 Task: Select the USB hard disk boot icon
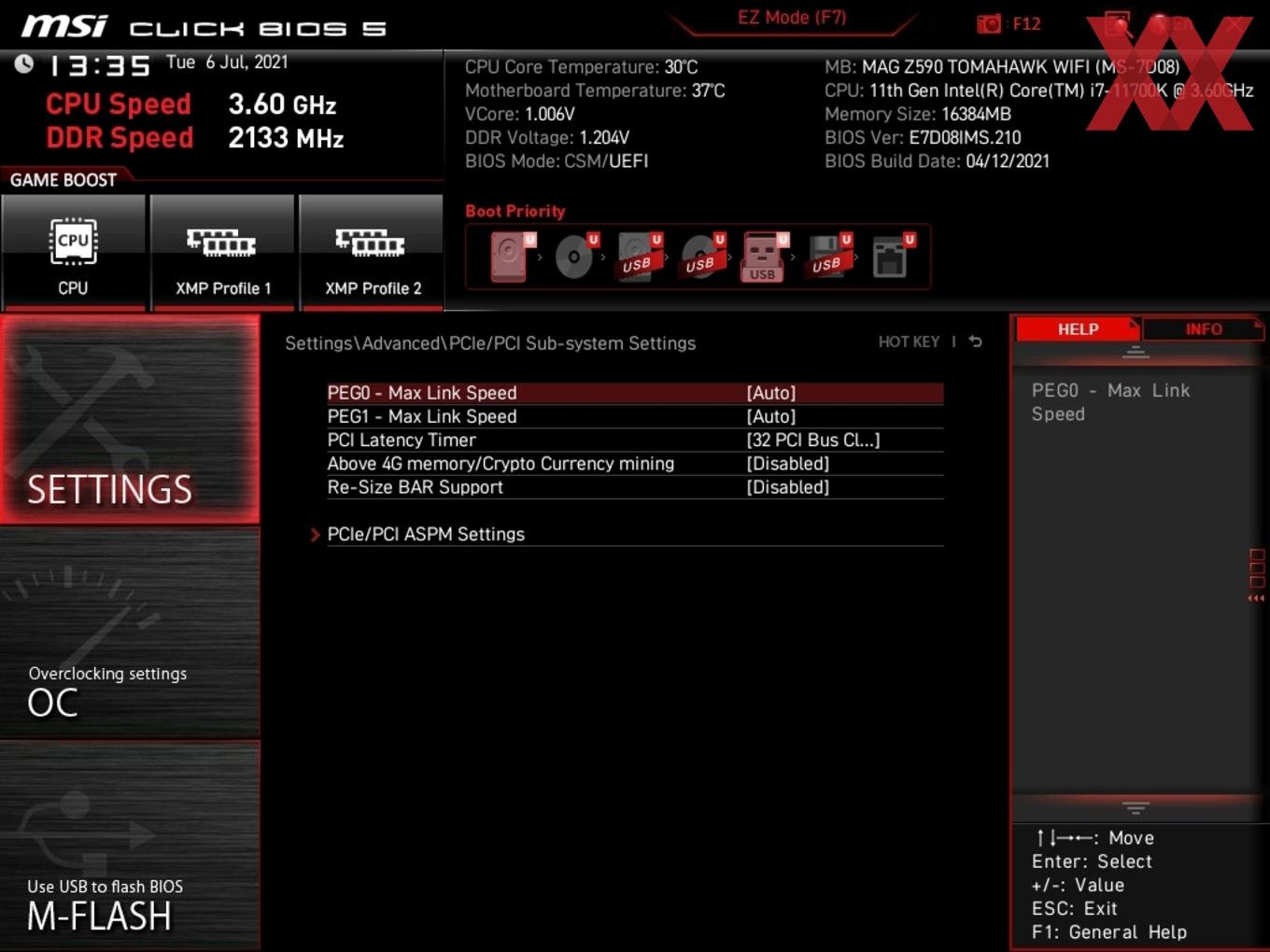[x=639, y=257]
